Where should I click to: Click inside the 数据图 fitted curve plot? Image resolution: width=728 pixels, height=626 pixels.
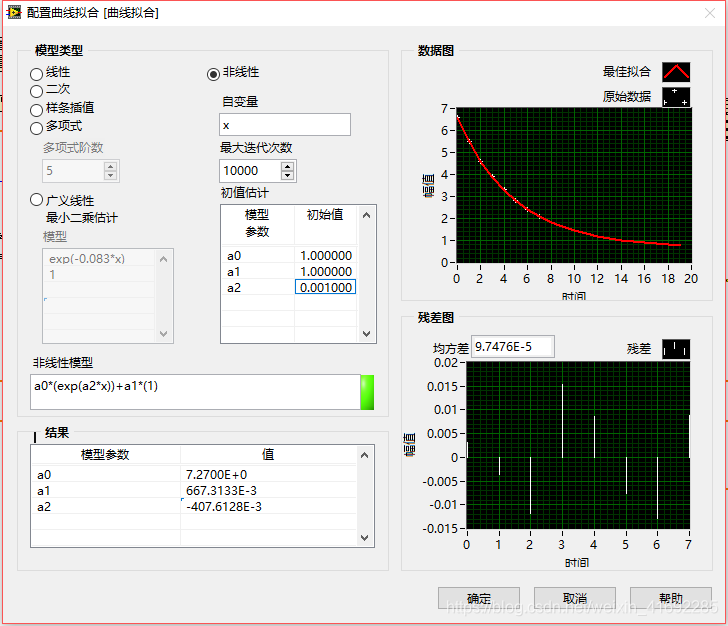point(574,185)
